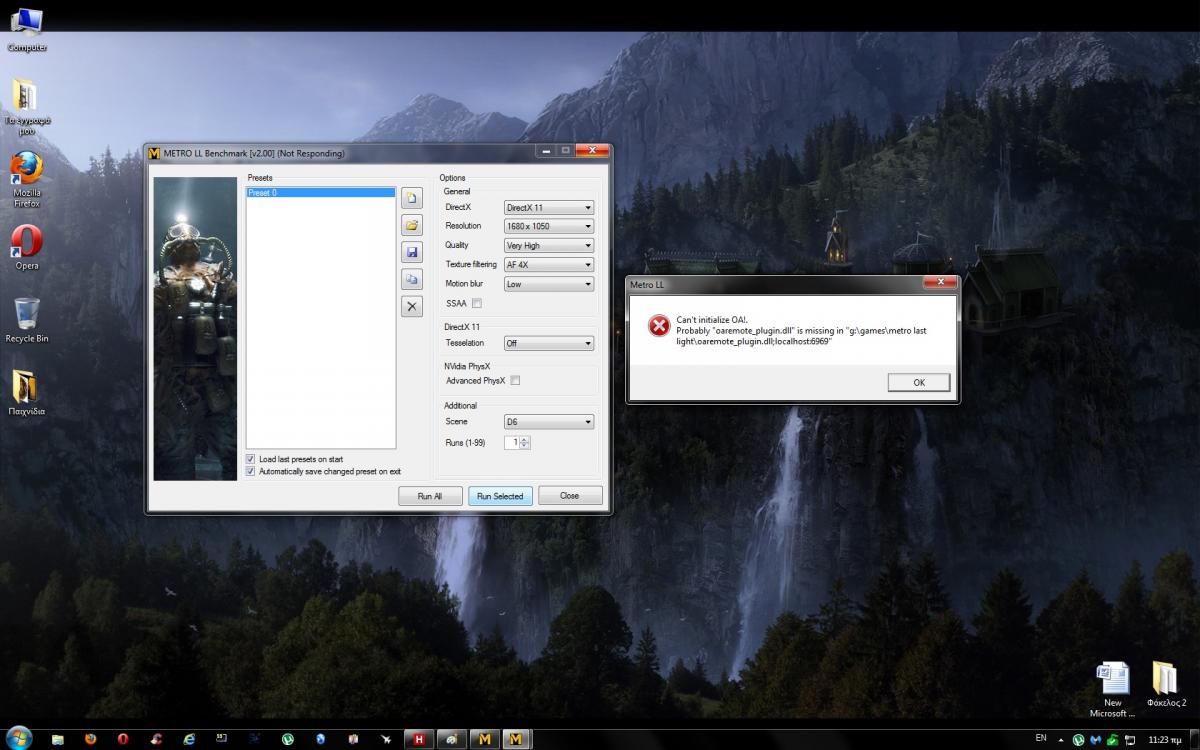Switch to the red H taskbar application
The width and height of the screenshot is (1200, 750).
[x=419, y=739]
